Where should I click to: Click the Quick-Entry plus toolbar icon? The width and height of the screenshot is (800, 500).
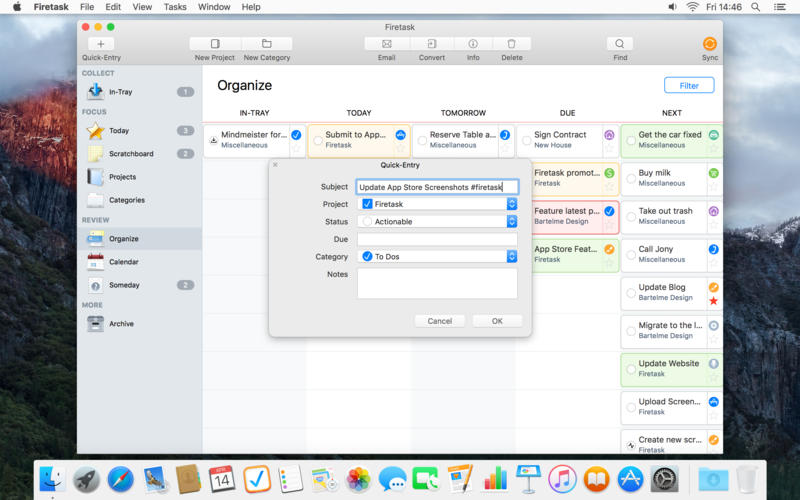[99, 44]
